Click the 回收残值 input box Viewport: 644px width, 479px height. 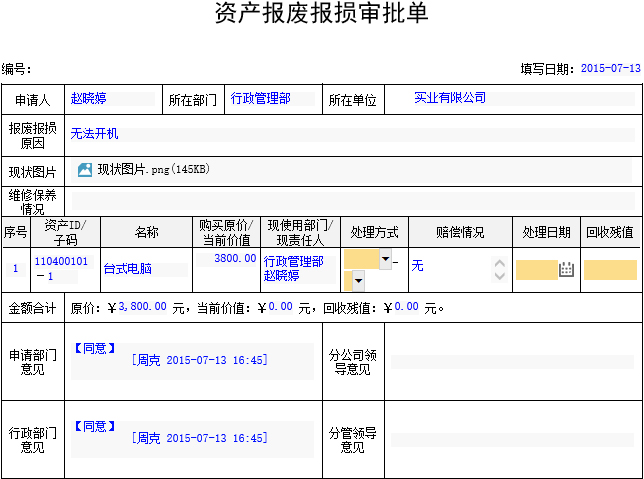coord(610,269)
